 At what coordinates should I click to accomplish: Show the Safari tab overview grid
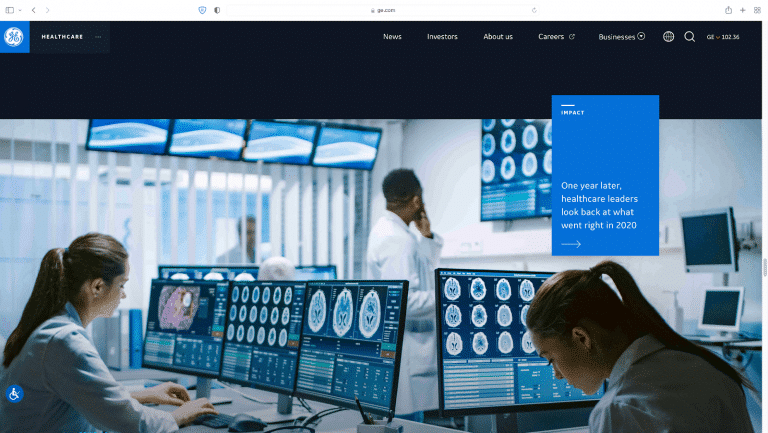pyautogui.click(x=757, y=10)
